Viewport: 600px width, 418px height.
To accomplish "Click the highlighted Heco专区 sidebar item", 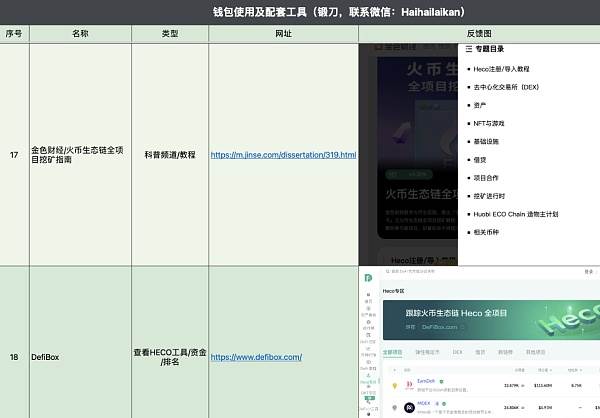I will (368, 379).
